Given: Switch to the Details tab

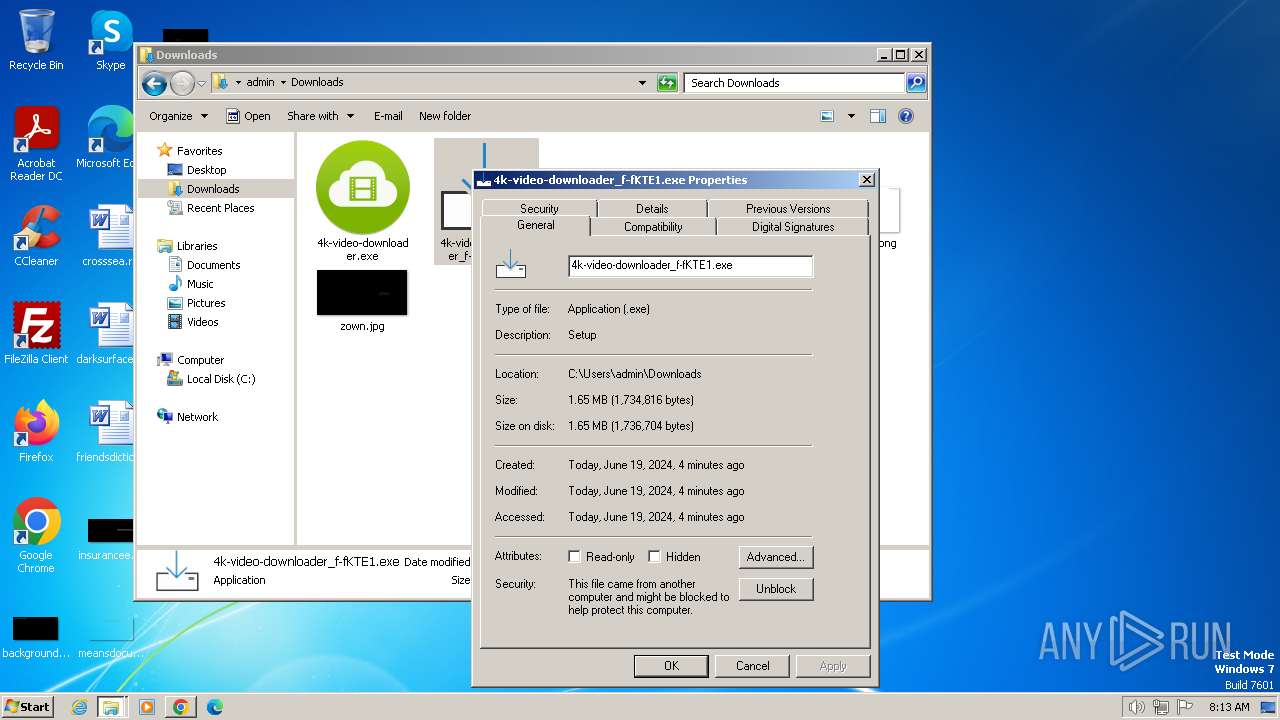Looking at the screenshot, I should point(652,208).
